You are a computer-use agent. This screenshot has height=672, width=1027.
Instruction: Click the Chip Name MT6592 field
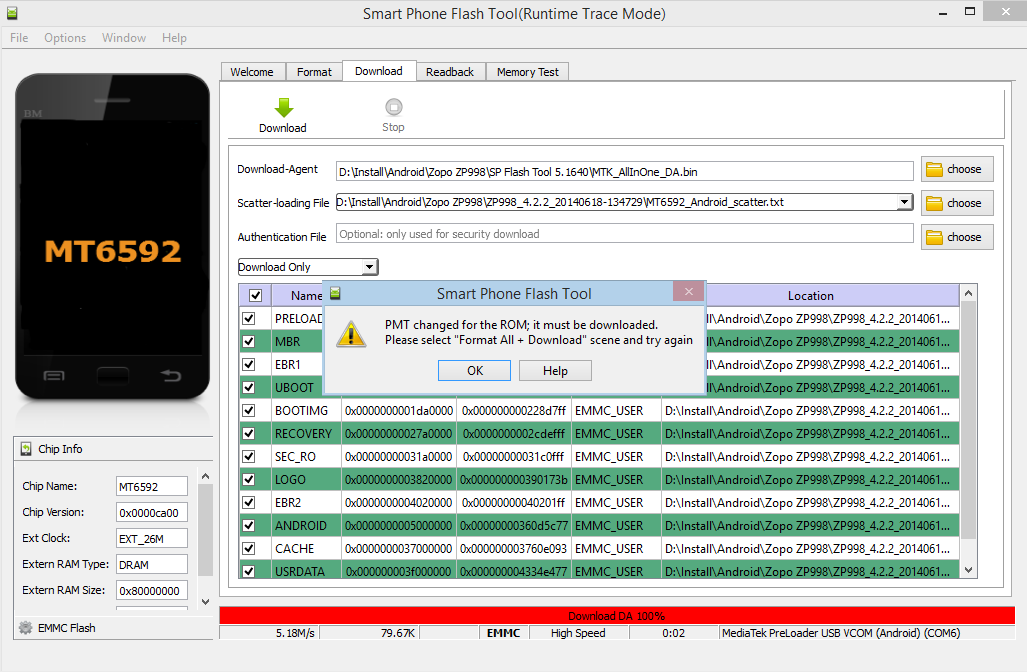pos(152,487)
